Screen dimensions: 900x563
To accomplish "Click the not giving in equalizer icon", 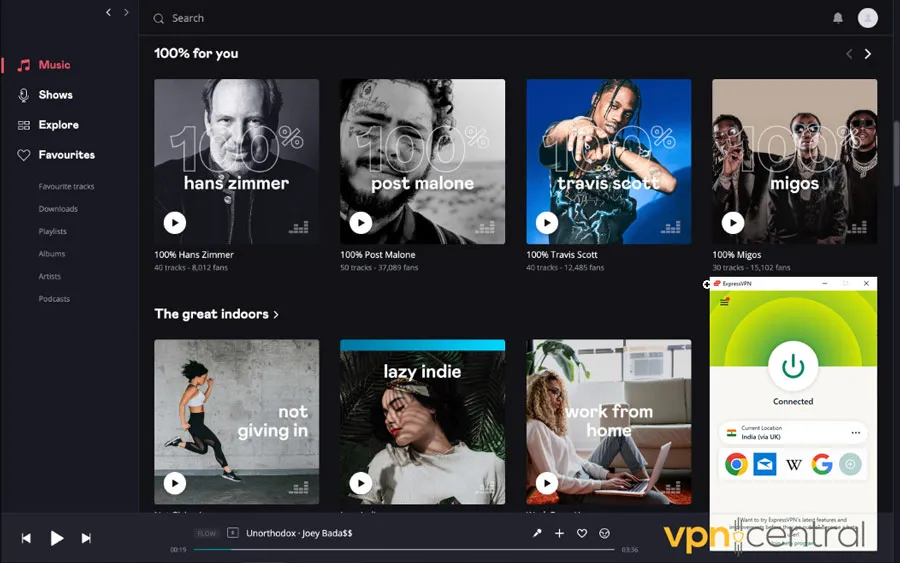I will 298,488.
